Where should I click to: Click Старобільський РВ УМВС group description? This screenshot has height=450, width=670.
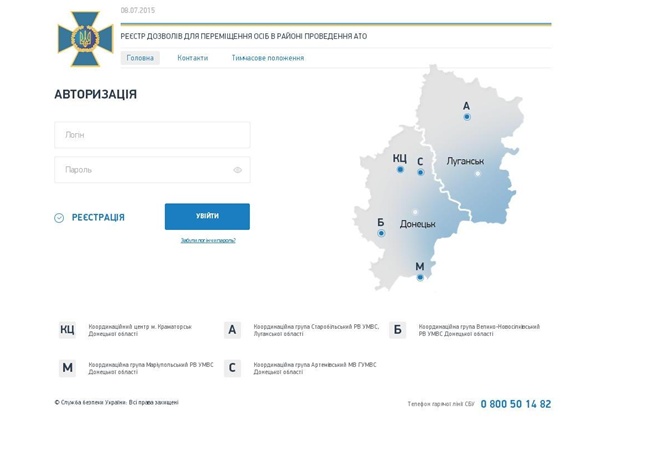316,330
